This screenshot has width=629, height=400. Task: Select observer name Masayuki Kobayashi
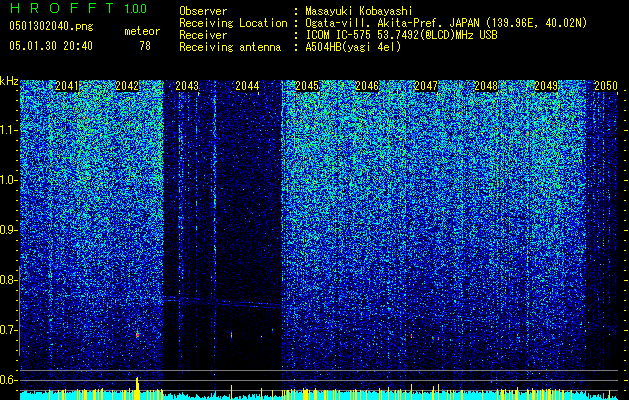[x=359, y=11]
